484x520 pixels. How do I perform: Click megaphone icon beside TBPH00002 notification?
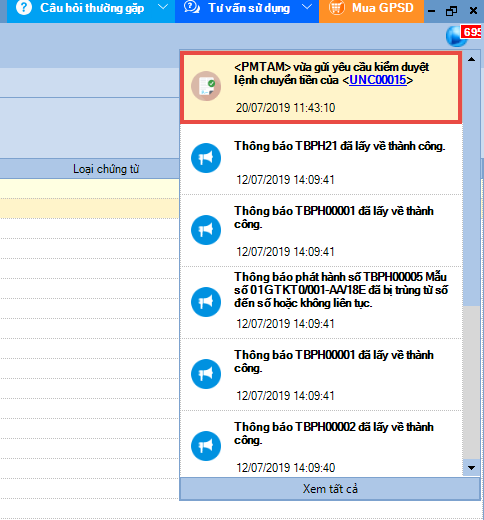206,446
